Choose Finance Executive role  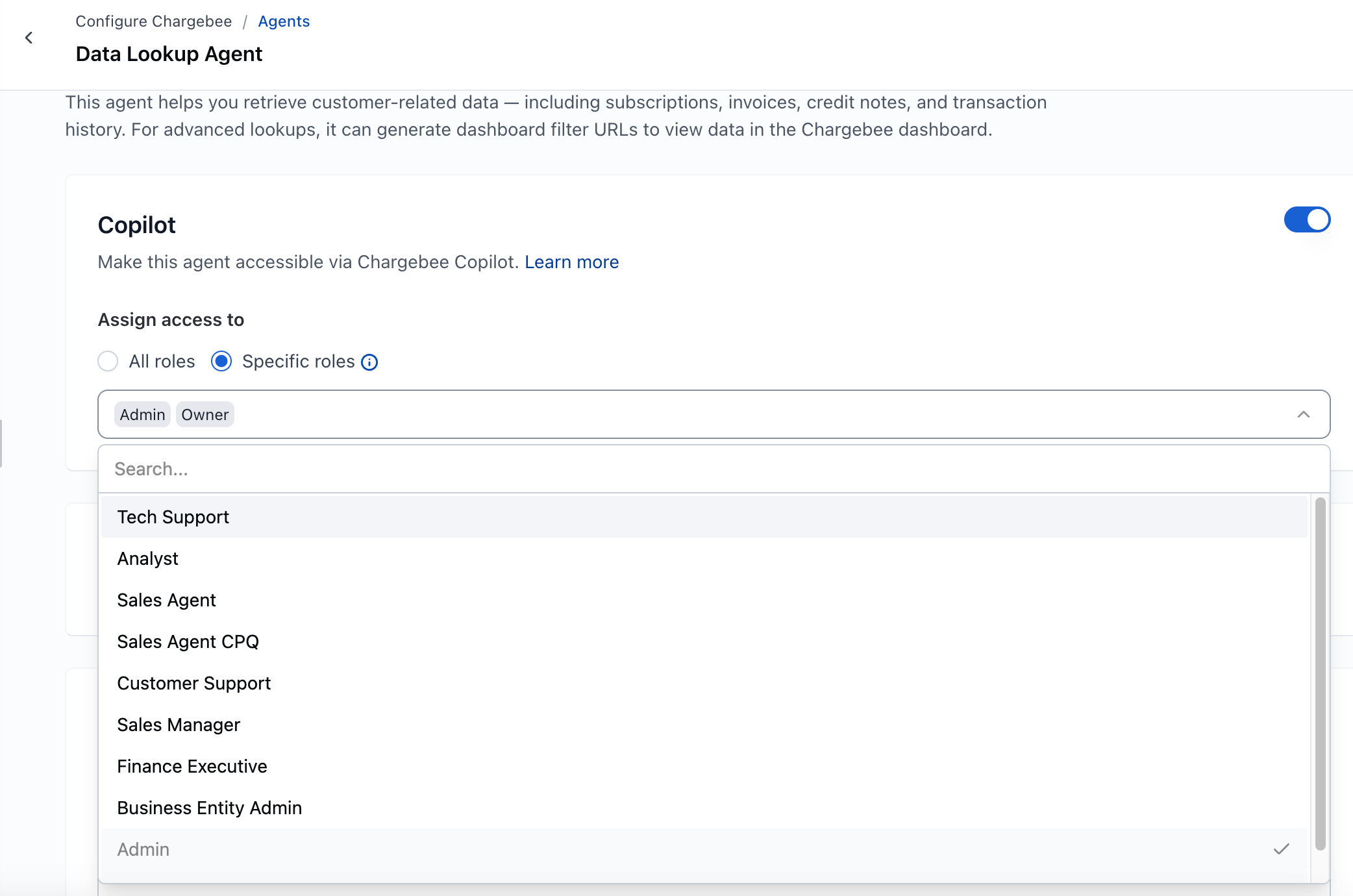(x=192, y=766)
